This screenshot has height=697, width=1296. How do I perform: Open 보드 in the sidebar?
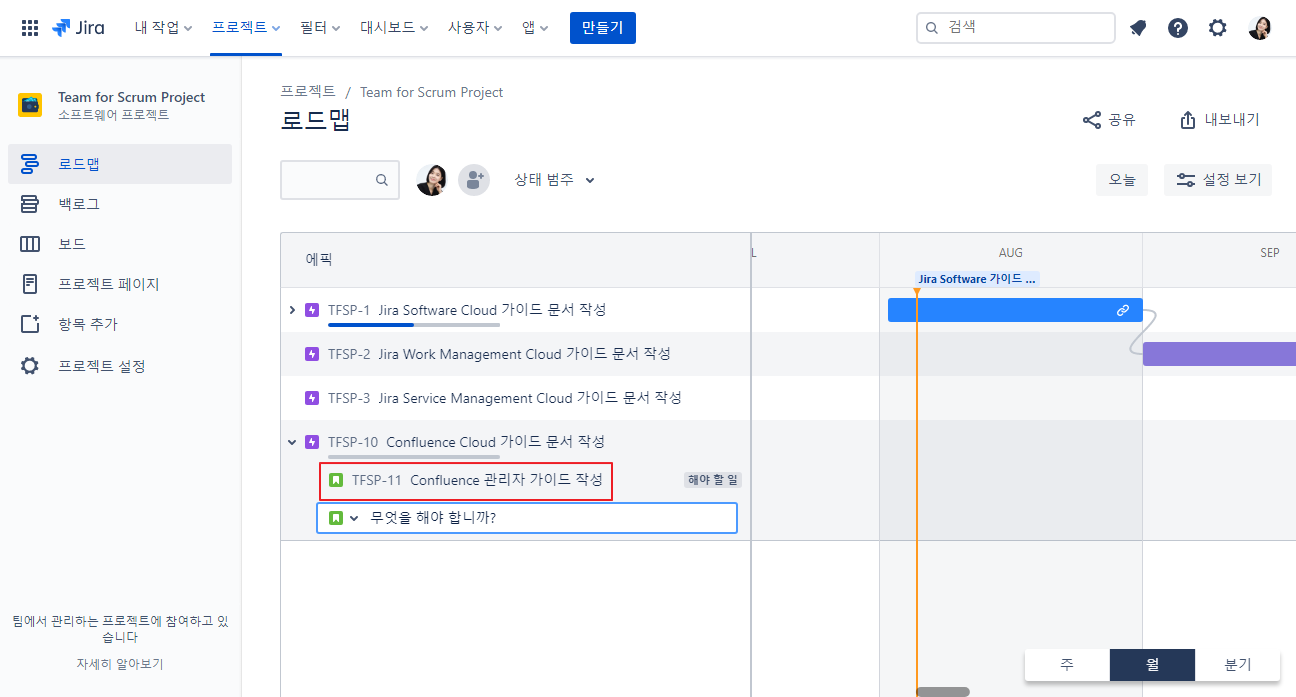120,244
